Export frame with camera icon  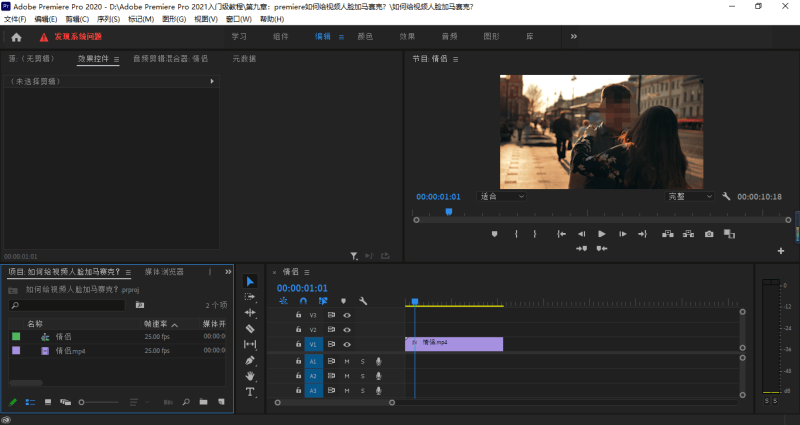coord(709,234)
